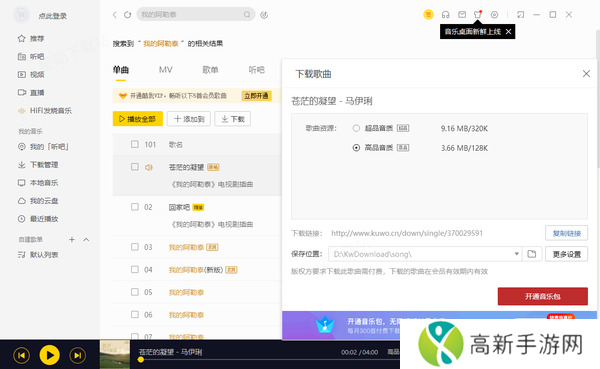
Task: Open the headphones icon in top bar
Action: point(445,15)
